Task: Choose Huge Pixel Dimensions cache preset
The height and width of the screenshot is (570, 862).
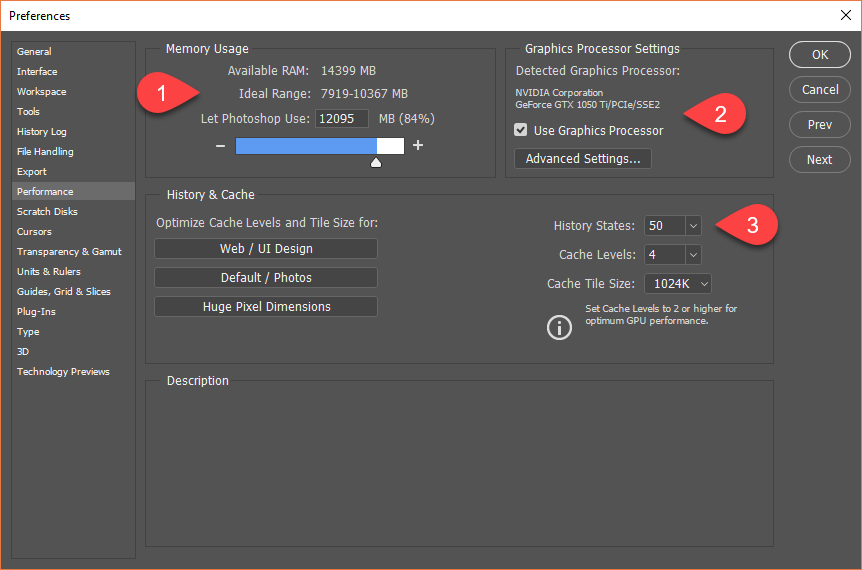Action: (x=266, y=307)
